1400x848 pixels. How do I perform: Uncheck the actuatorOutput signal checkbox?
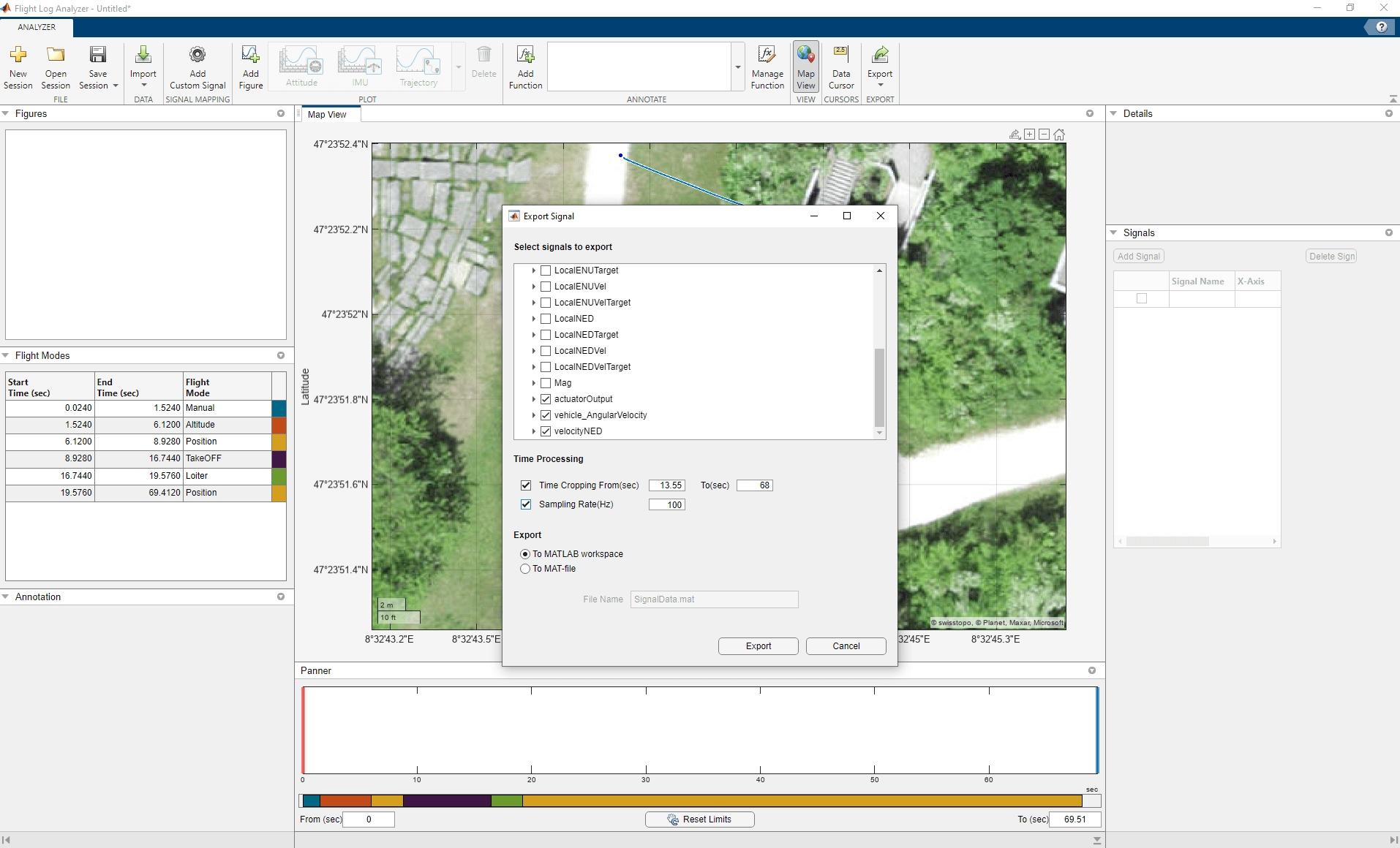(546, 399)
